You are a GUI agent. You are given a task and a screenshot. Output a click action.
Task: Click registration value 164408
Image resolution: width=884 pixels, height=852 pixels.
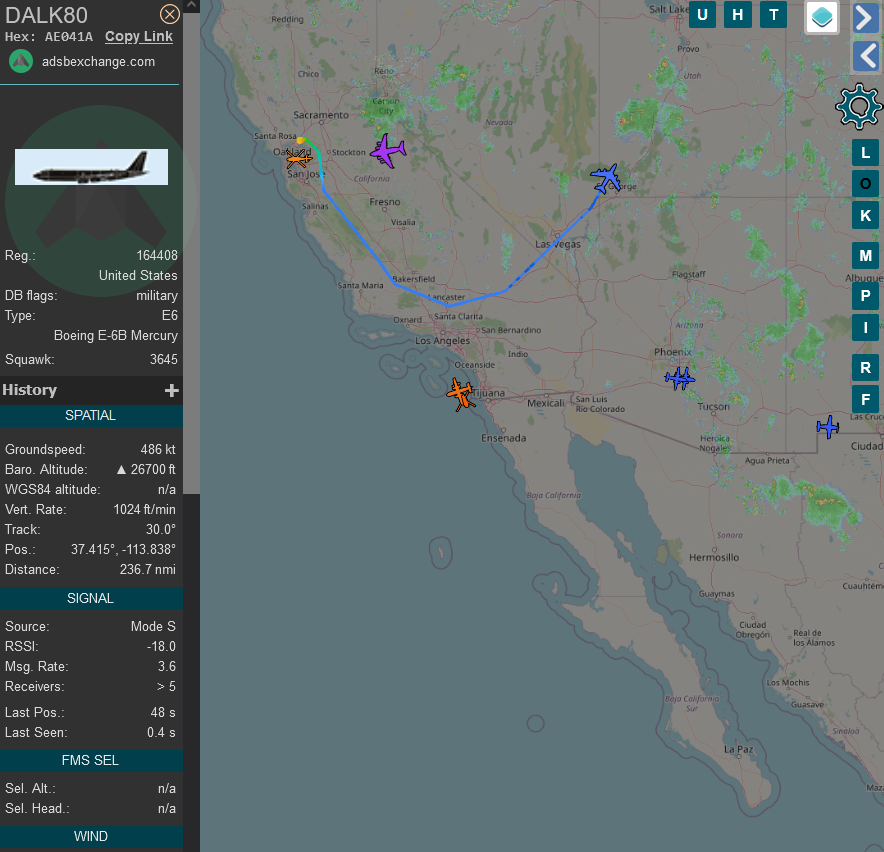(157, 255)
